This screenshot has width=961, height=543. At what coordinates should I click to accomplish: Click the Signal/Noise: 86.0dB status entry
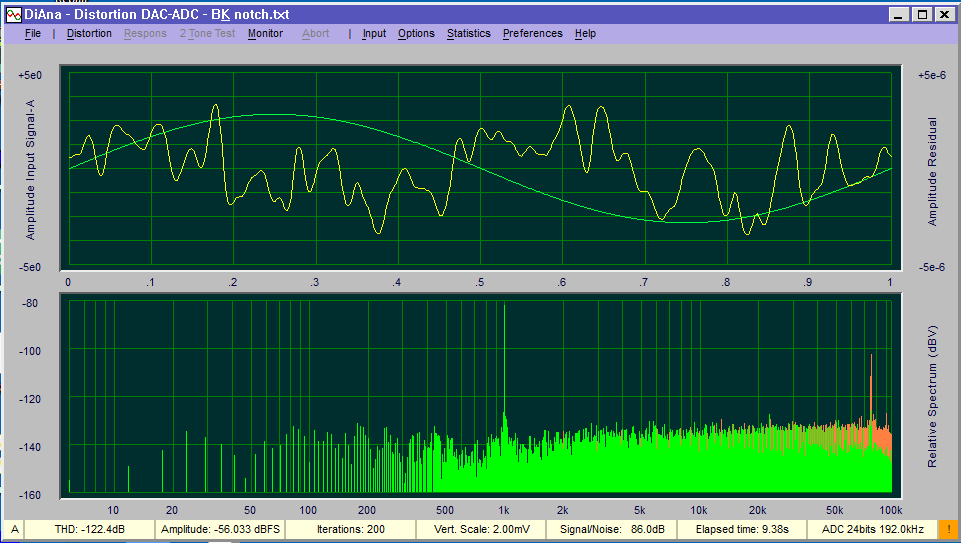[612, 530]
